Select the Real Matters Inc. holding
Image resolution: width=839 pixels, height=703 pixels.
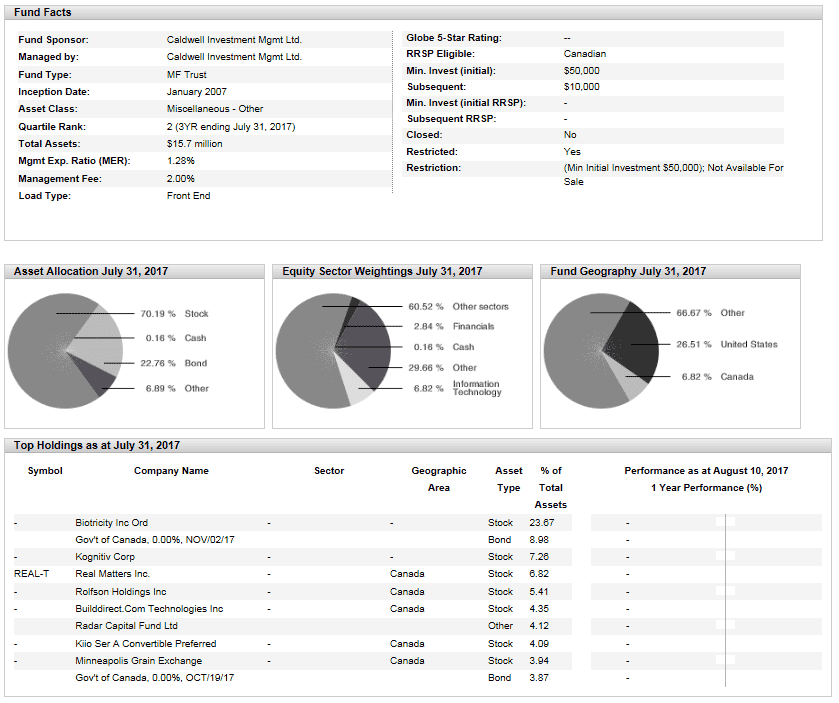[x=112, y=574]
